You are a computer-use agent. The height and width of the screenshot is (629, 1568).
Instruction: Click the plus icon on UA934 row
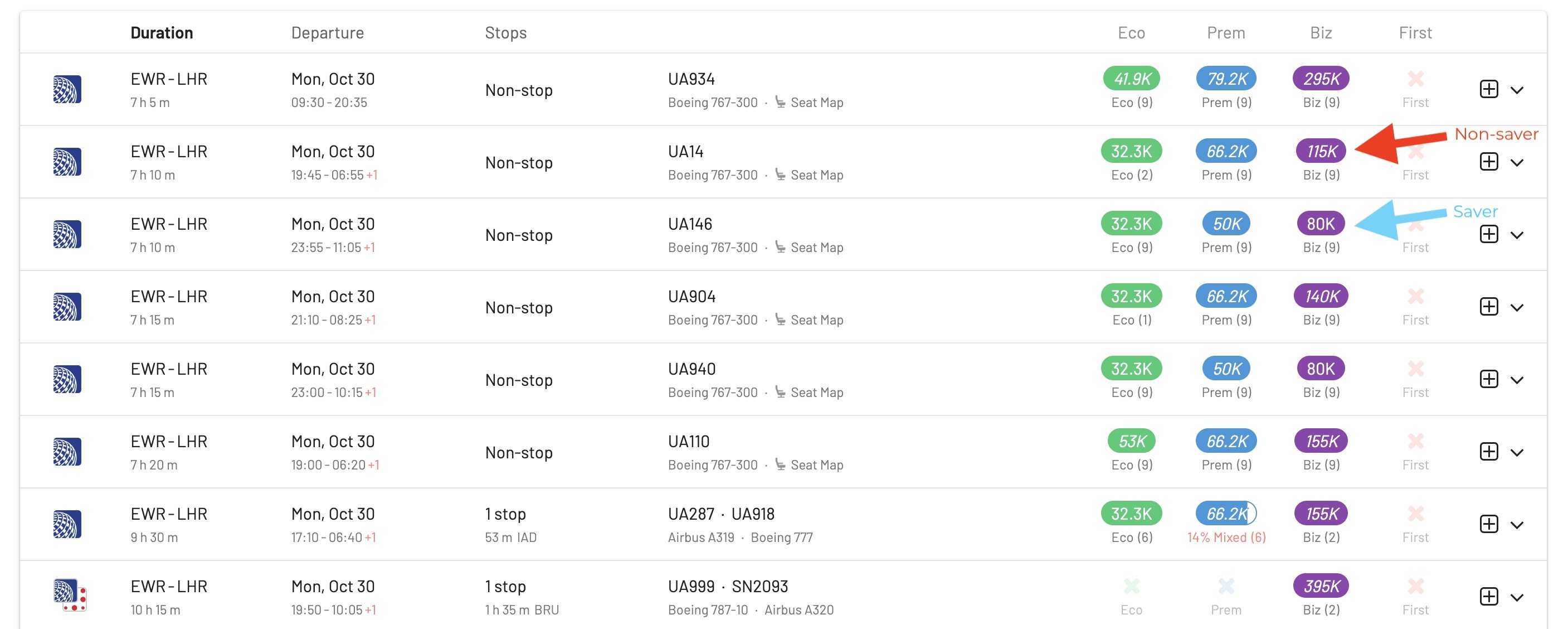coord(1489,90)
